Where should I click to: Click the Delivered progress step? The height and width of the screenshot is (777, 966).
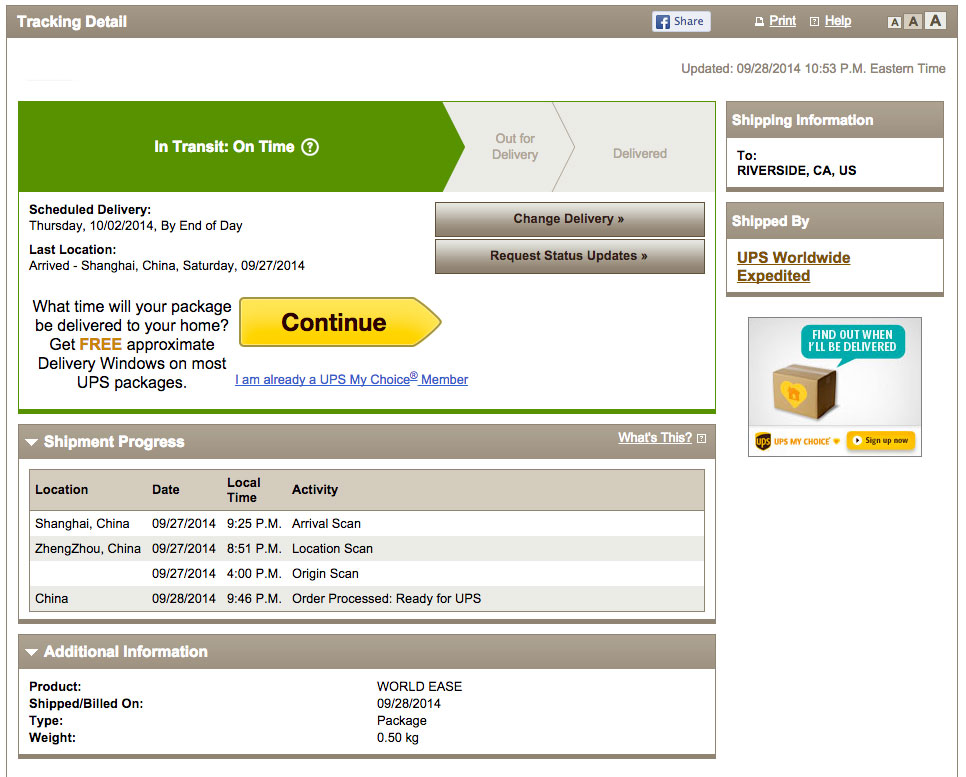[x=639, y=153]
